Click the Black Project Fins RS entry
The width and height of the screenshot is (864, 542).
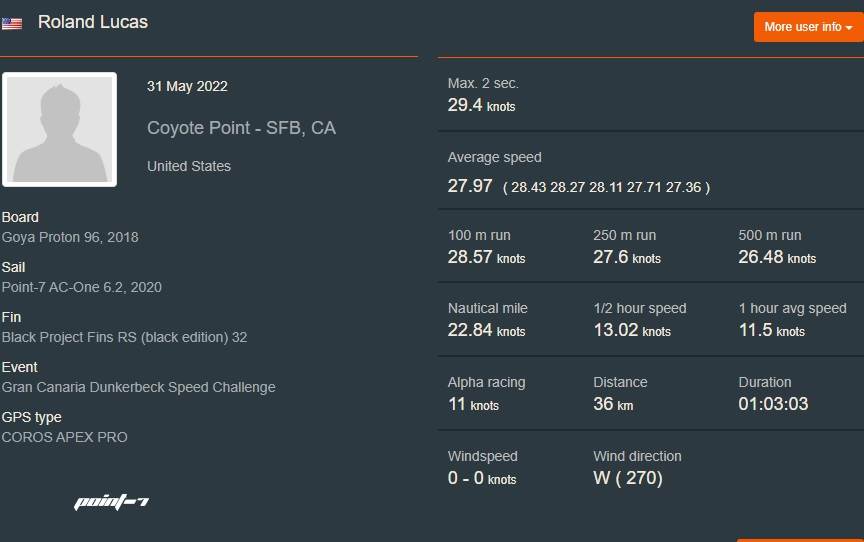(124, 337)
